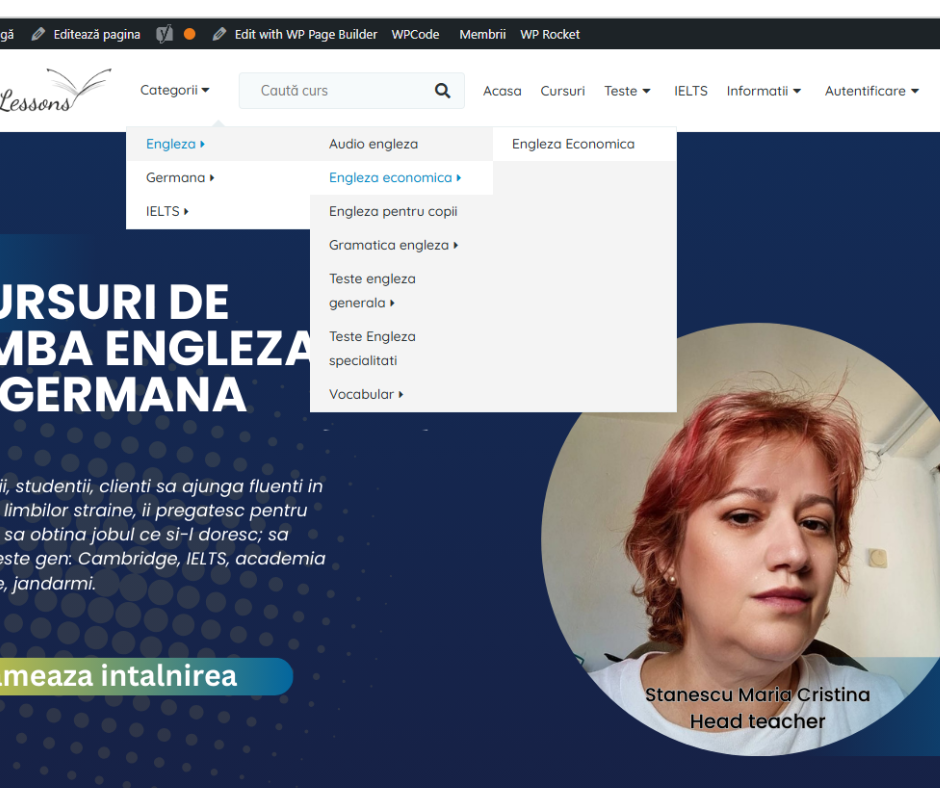This screenshot has height=788, width=940.
Task: Select Engleza Economica in the flyout
Action: (x=573, y=144)
